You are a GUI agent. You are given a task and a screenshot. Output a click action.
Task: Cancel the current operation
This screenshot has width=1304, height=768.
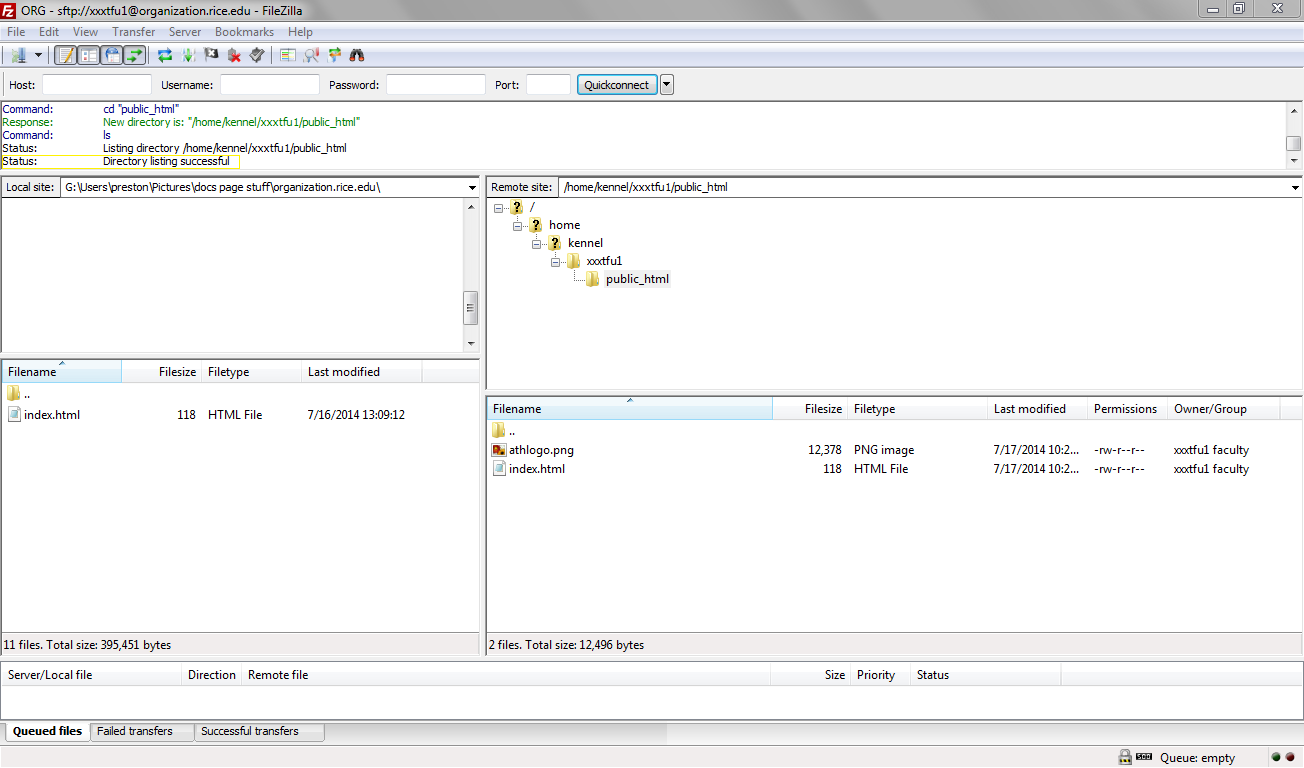211,55
